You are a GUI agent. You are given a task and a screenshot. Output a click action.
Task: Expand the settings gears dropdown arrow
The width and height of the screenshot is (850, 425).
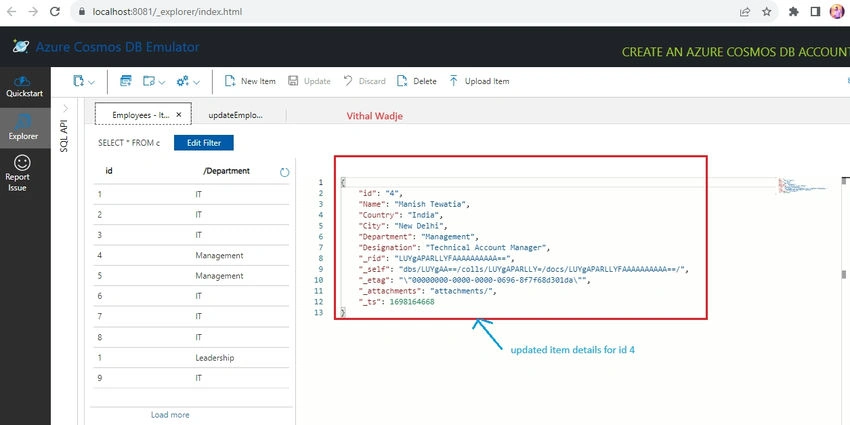point(196,82)
